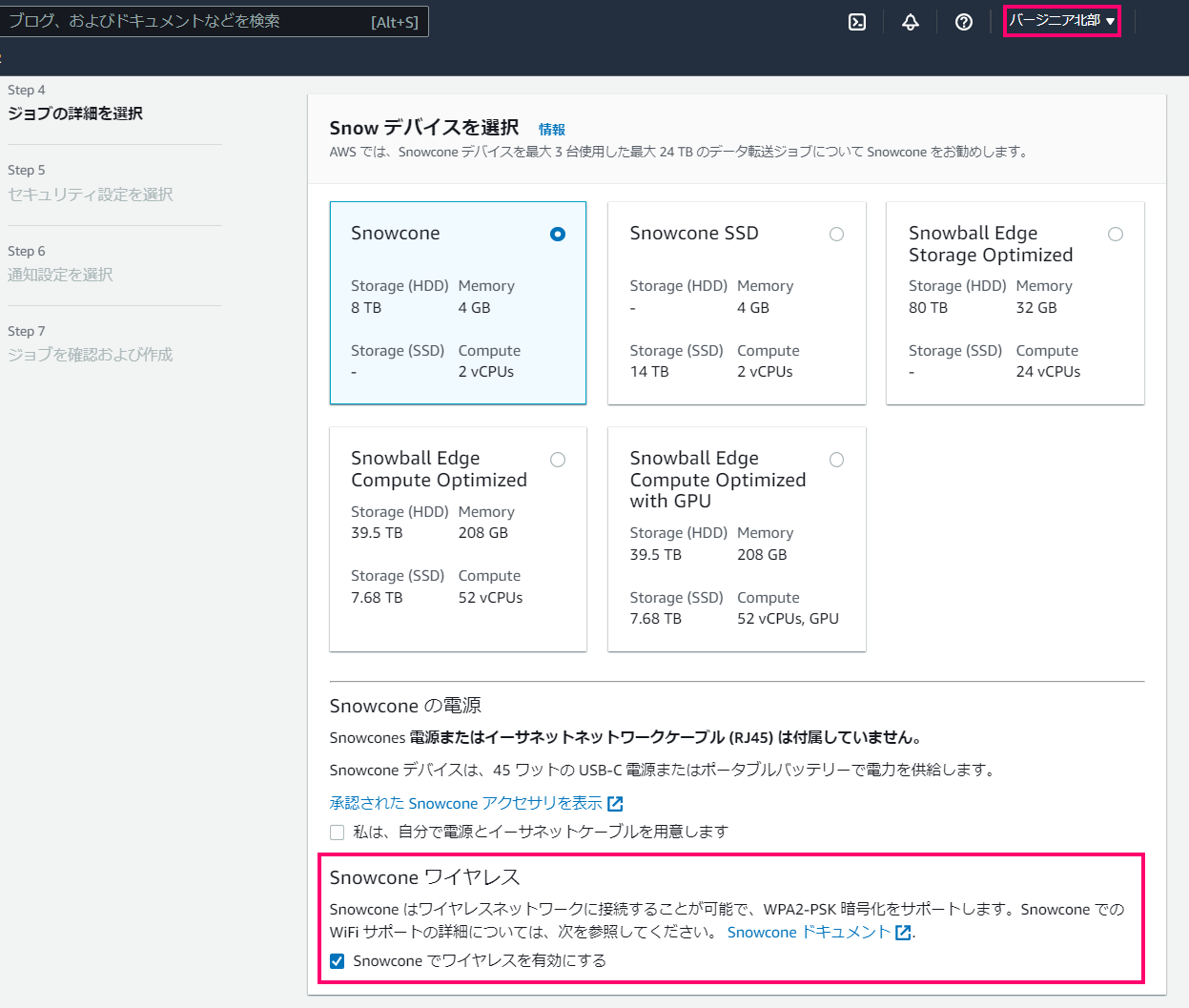Open 承認された Snowcone アクセサリを表示 link

(x=466, y=803)
